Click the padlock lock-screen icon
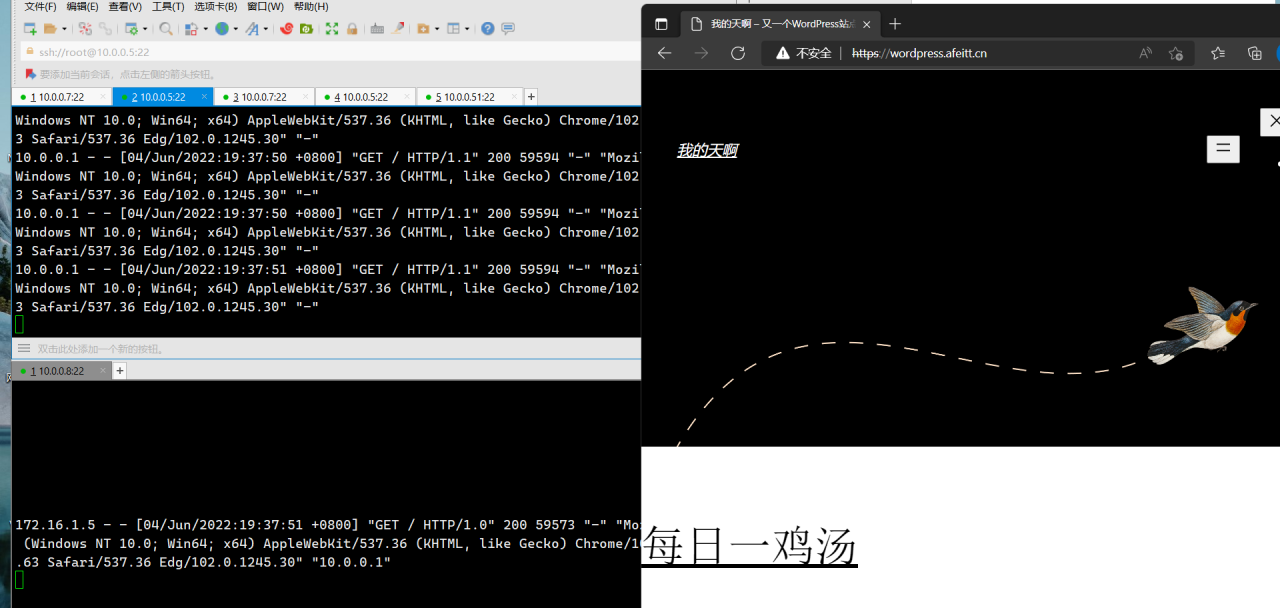 tap(352, 29)
